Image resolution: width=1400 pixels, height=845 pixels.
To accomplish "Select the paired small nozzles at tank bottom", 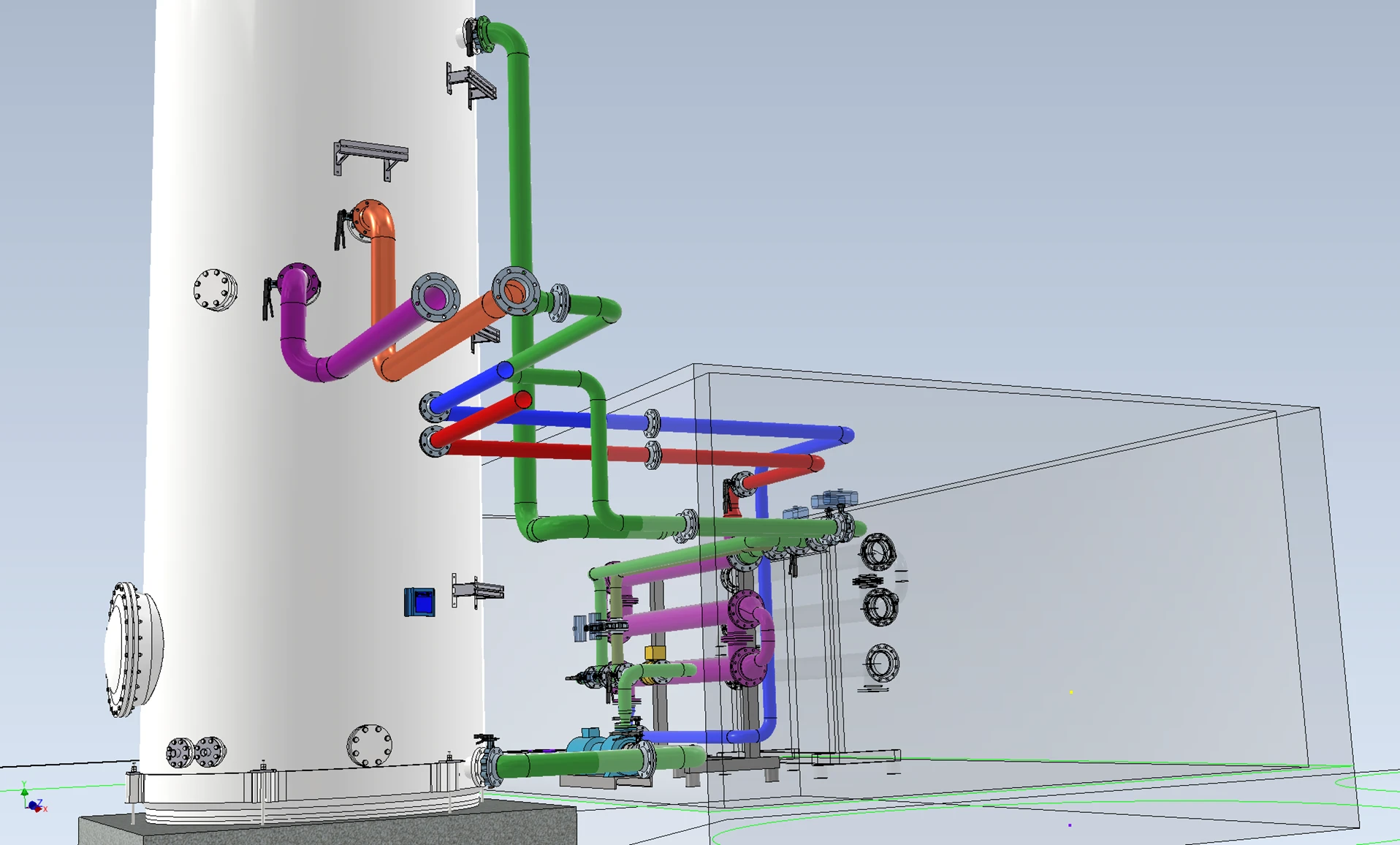I will click(195, 752).
